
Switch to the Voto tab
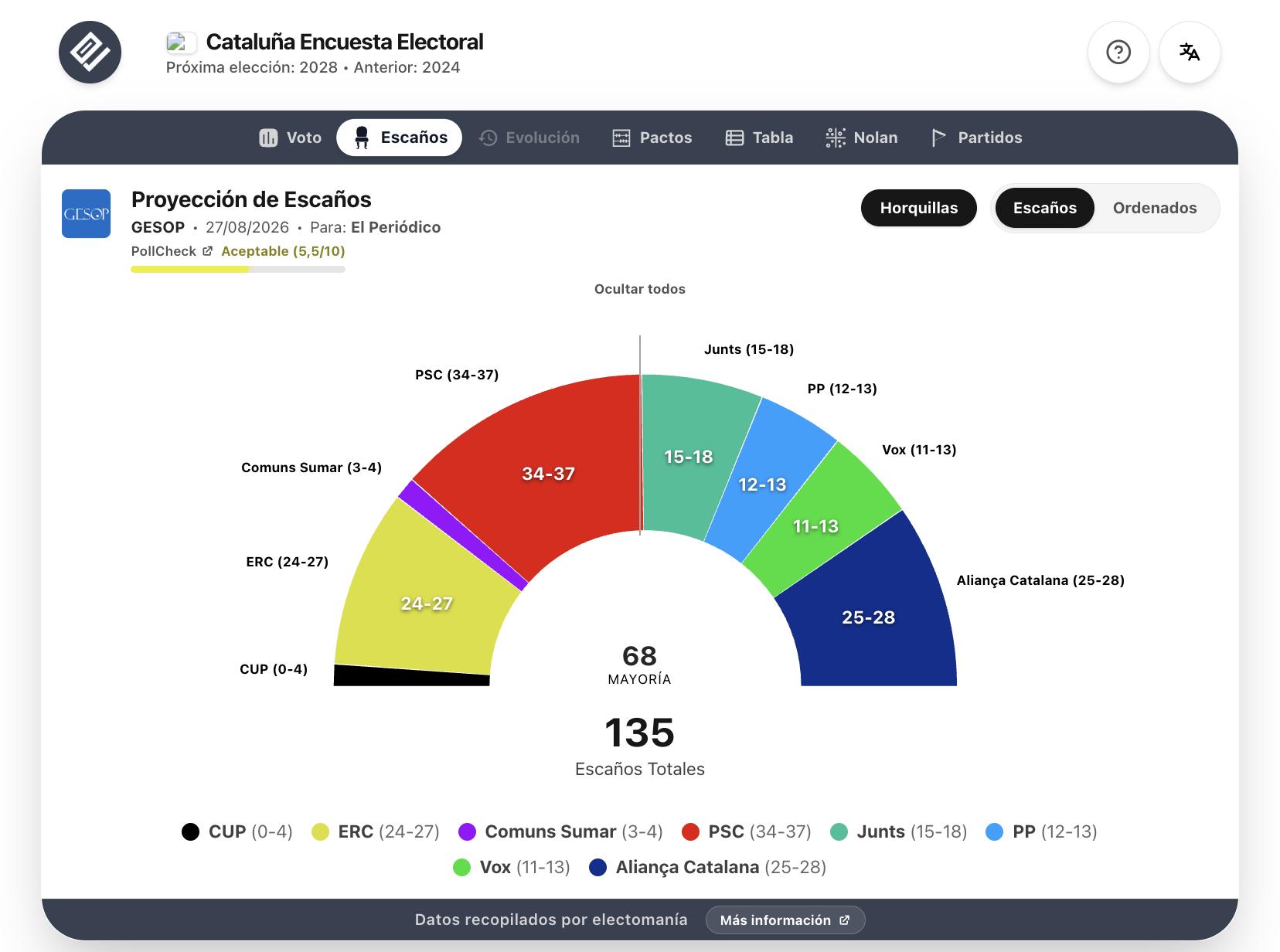(x=290, y=138)
